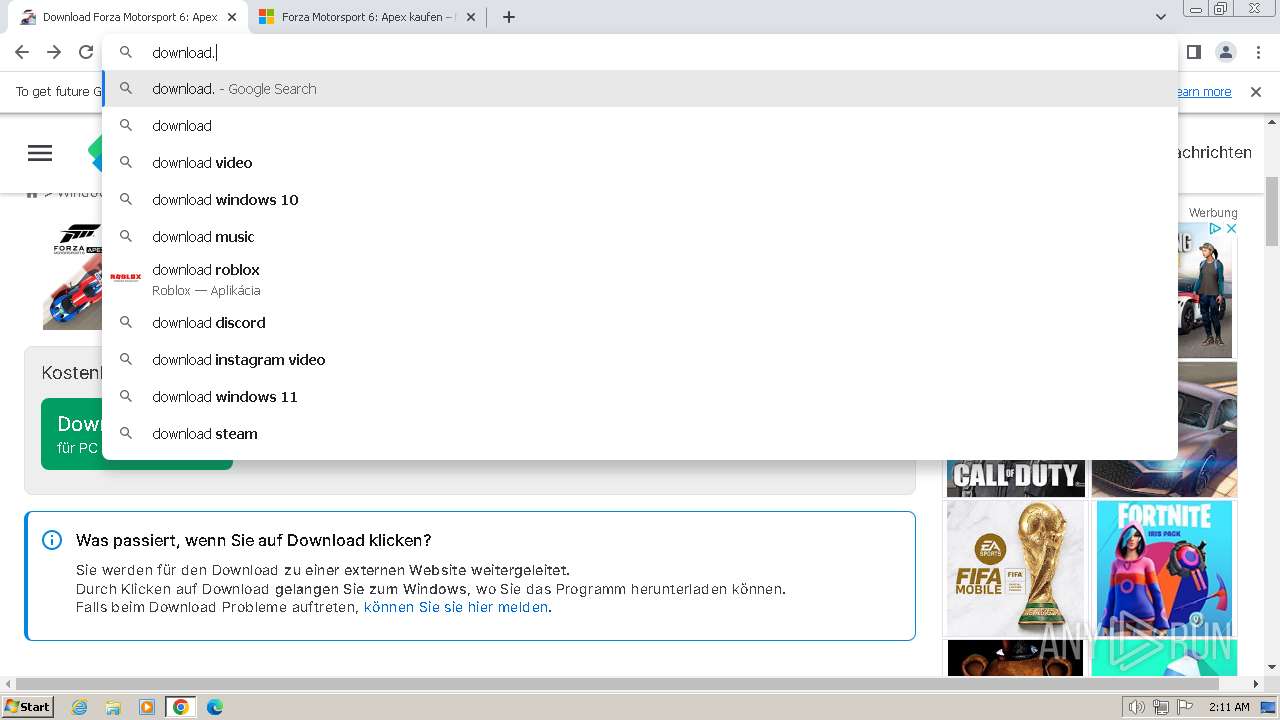Open File Explorer from taskbar
The image size is (1280, 720).
[x=113, y=707]
